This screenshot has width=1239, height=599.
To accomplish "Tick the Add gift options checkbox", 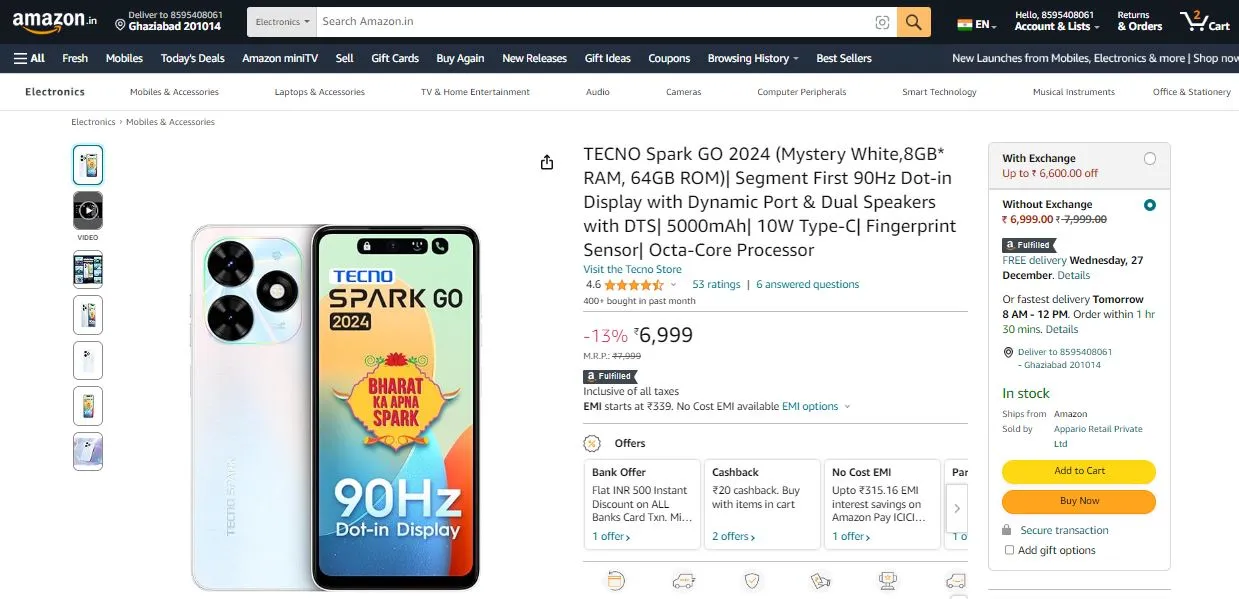I will pyautogui.click(x=1009, y=550).
